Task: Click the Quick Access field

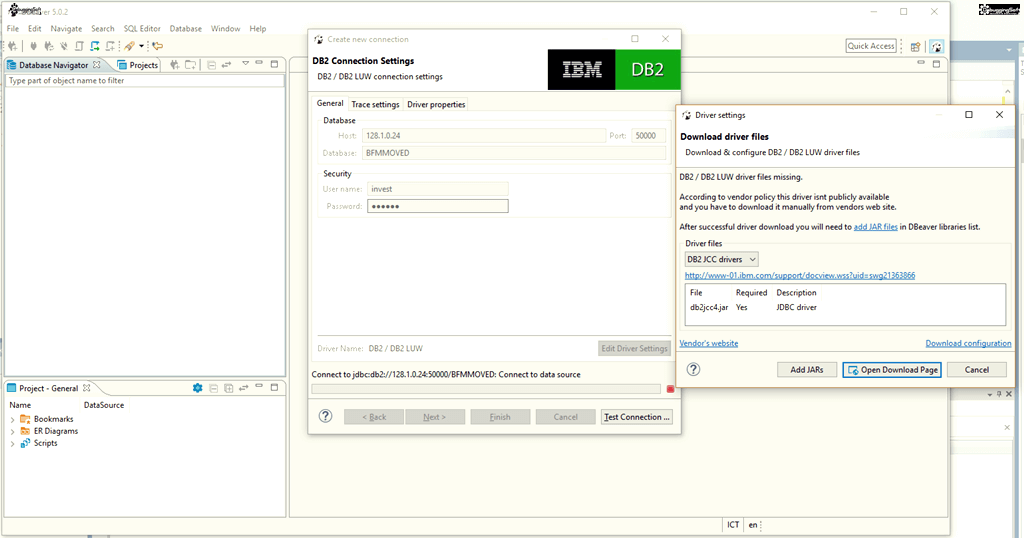Action: click(x=871, y=46)
